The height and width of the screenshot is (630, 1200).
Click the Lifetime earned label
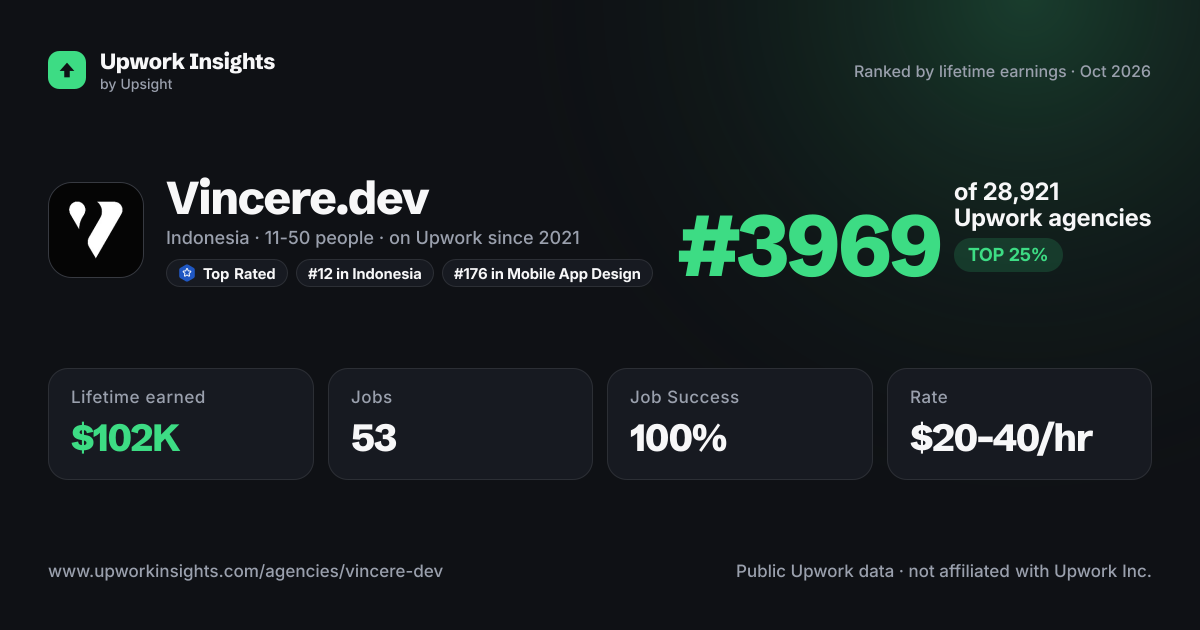(x=138, y=397)
